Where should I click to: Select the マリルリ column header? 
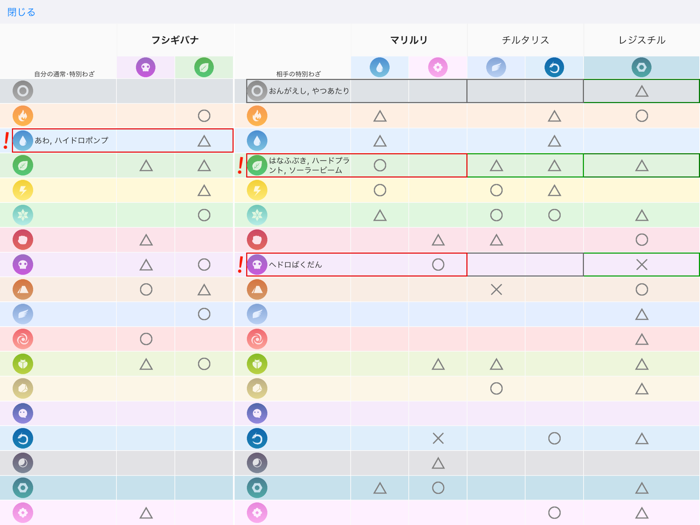409,40
